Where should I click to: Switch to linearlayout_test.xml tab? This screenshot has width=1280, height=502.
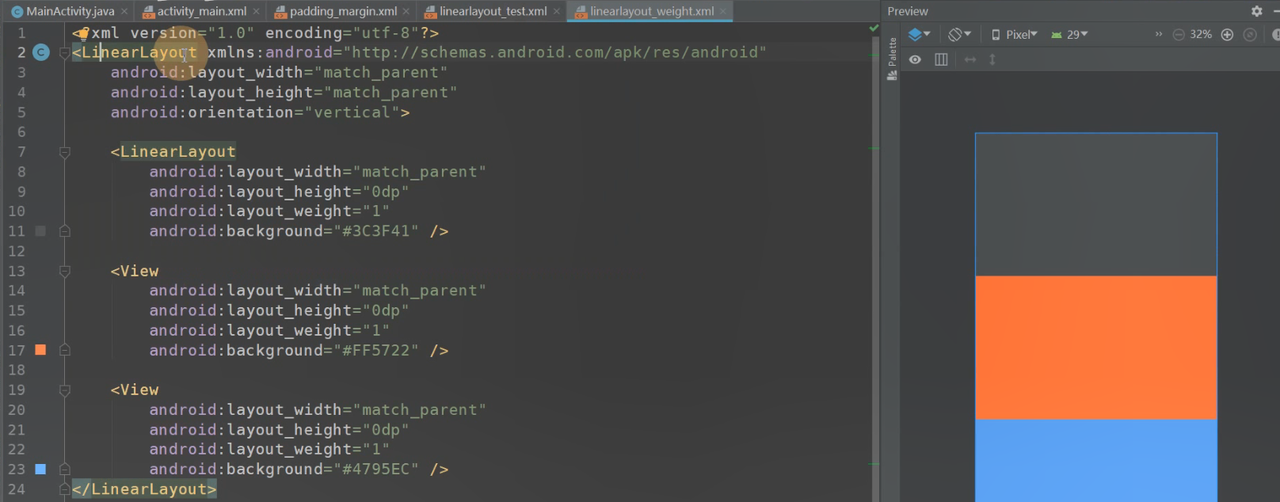pos(491,11)
